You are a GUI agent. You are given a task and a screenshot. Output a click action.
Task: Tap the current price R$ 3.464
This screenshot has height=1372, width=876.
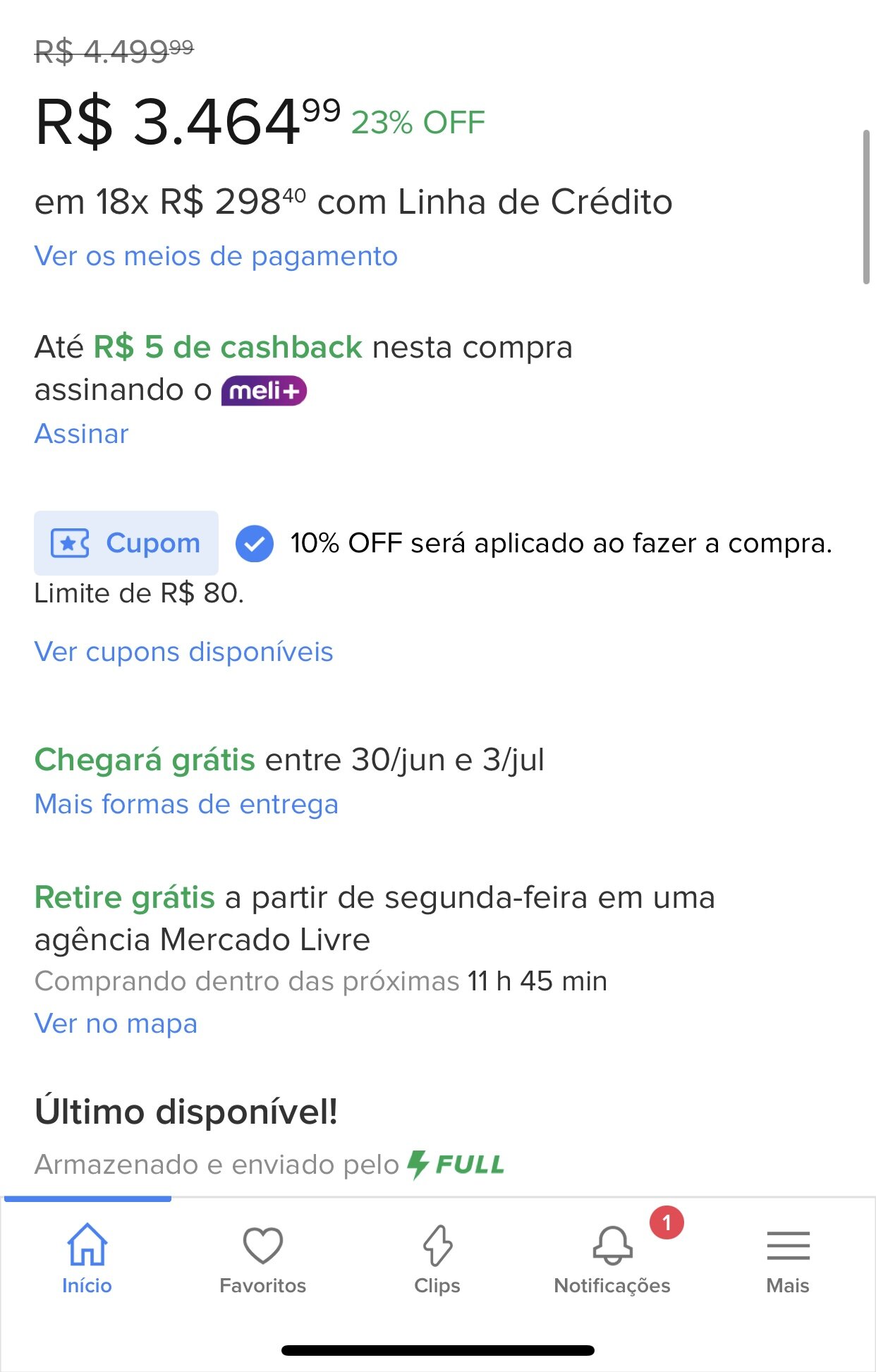(x=188, y=123)
